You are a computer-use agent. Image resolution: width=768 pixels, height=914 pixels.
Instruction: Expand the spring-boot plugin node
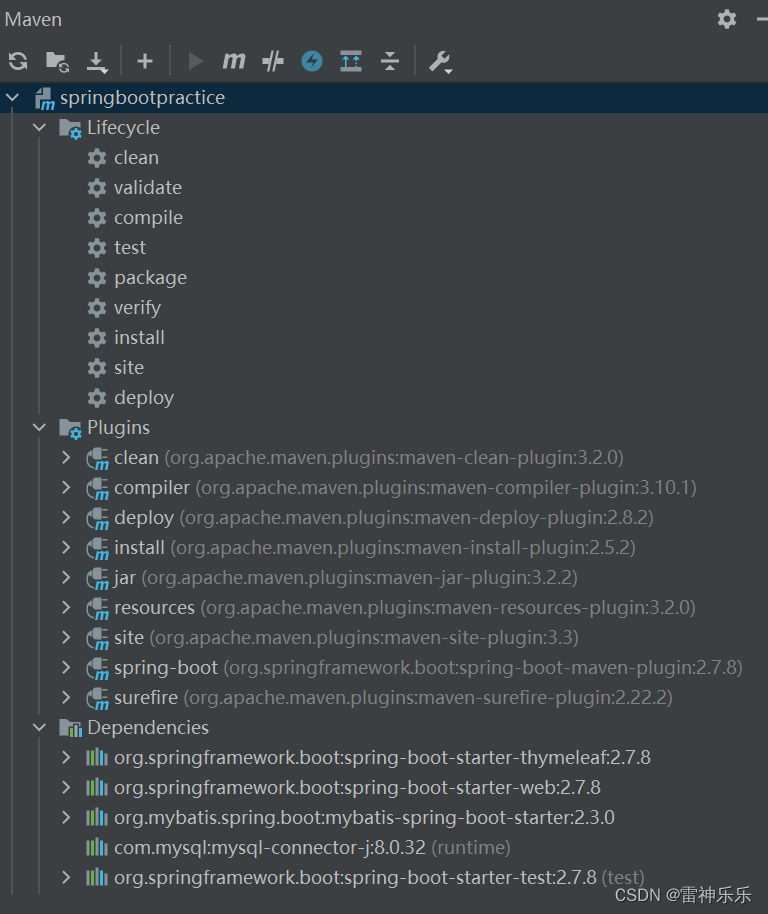pyautogui.click(x=65, y=667)
